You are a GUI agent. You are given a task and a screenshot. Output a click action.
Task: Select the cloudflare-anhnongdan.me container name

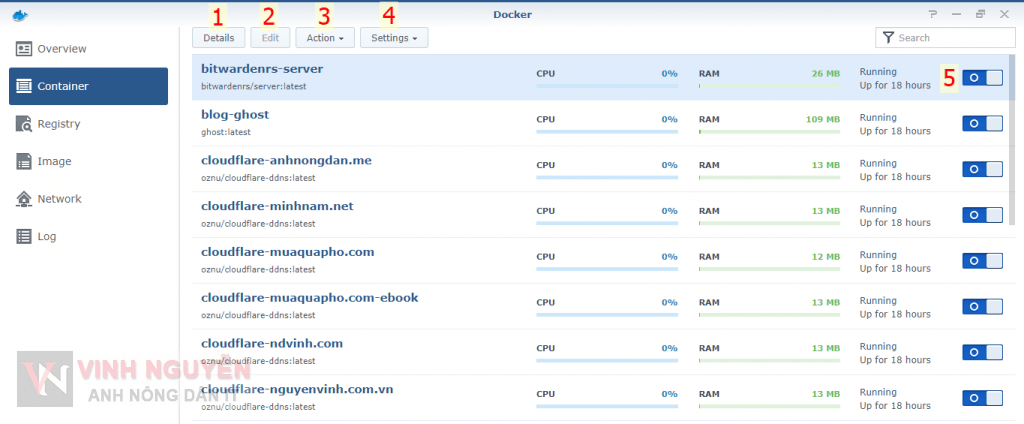click(x=287, y=160)
